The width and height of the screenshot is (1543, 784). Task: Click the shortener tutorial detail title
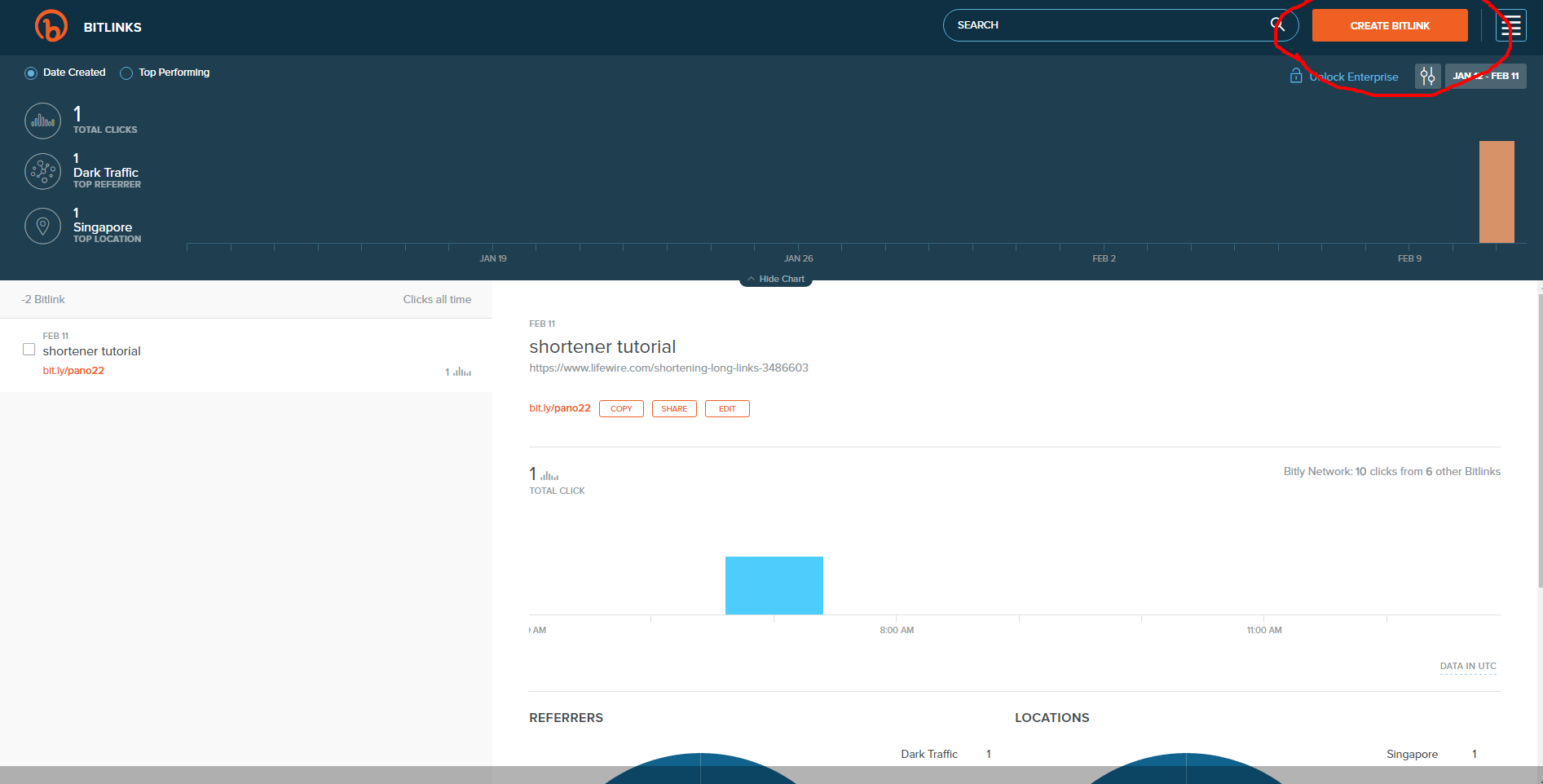(x=602, y=347)
